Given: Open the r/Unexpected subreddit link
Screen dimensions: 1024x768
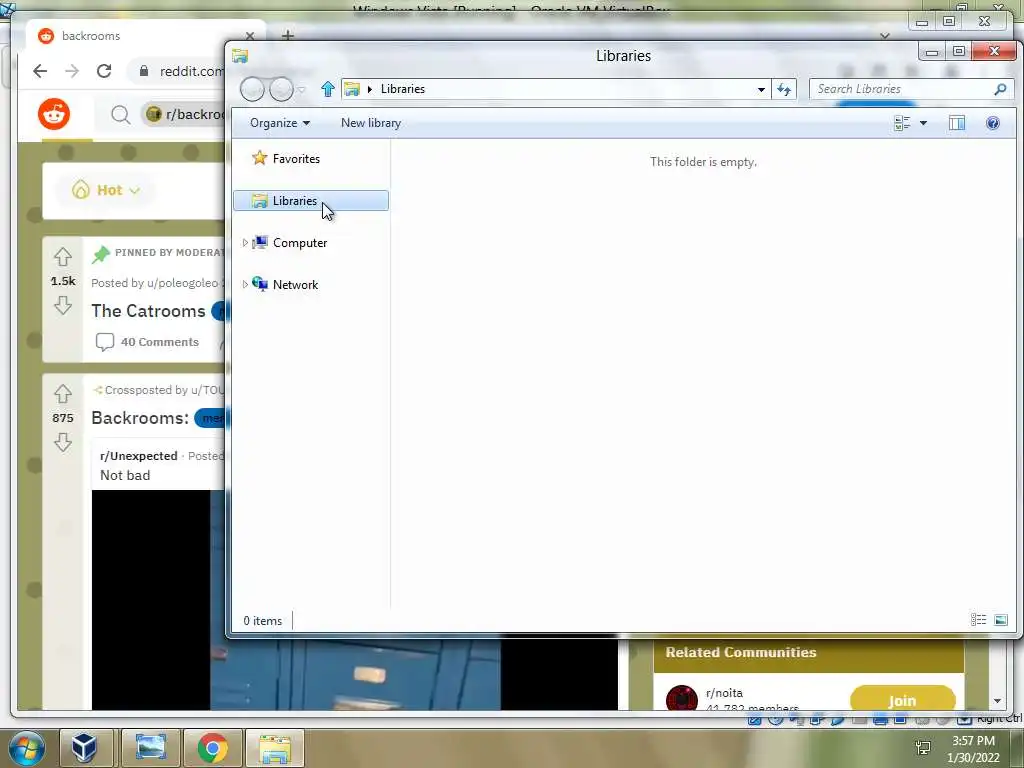Looking at the screenshot, I should tap(138, 456).
